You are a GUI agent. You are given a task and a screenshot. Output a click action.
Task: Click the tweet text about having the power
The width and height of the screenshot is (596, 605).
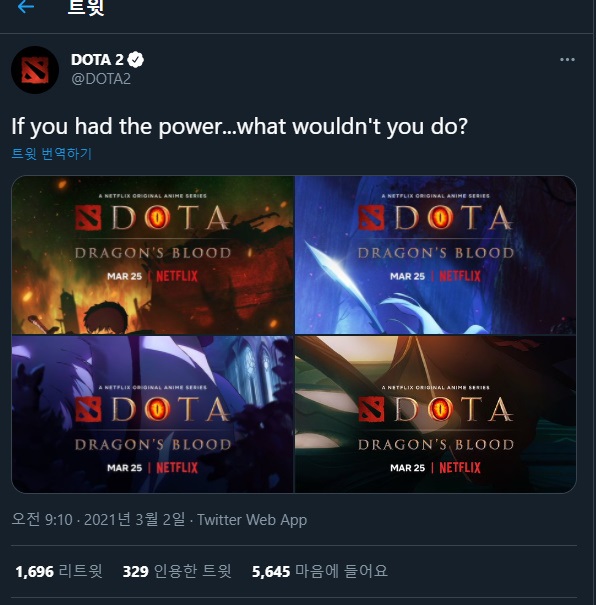(240, 127)
